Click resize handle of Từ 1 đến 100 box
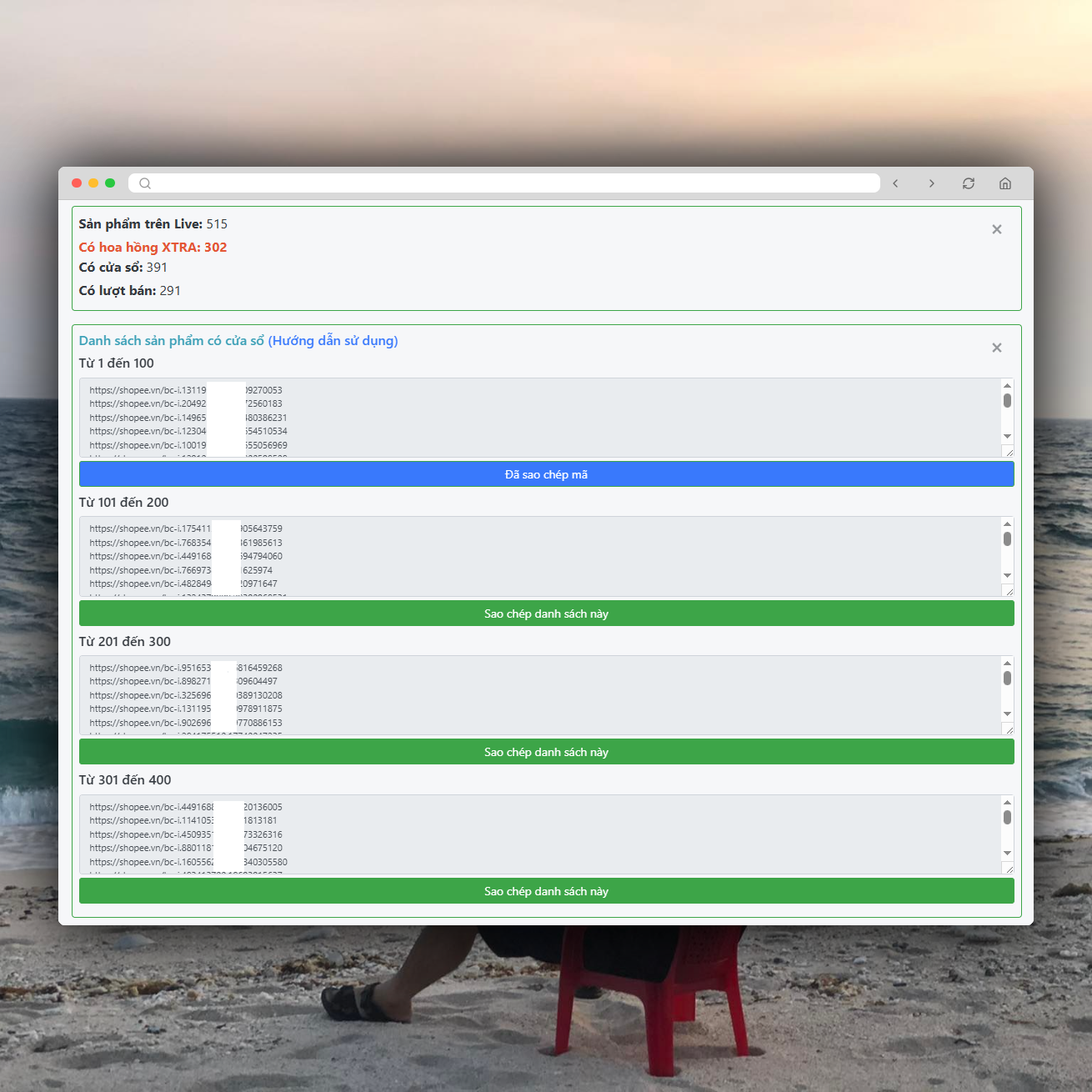Image resolution: width=1092 pixels, height=1092 pixels. 1009,452
